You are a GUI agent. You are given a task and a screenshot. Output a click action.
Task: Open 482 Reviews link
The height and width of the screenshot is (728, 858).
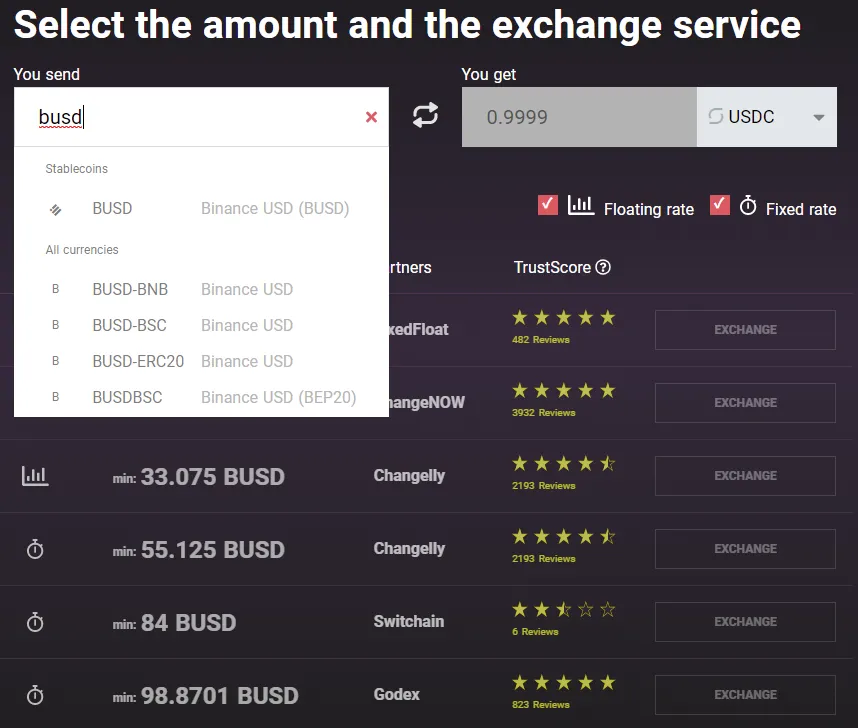(x=541, y=340)
